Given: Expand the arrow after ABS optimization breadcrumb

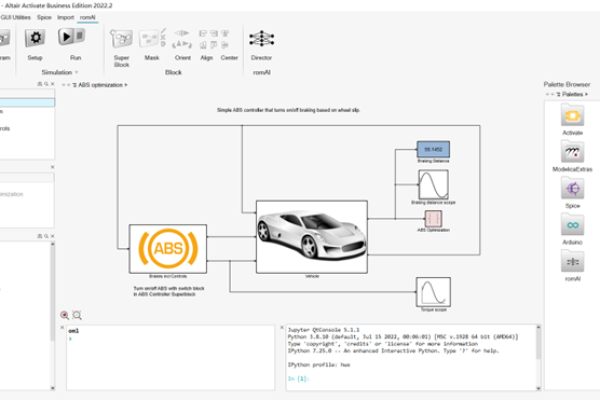Looking at the screenshot, I should pos(126,85).
